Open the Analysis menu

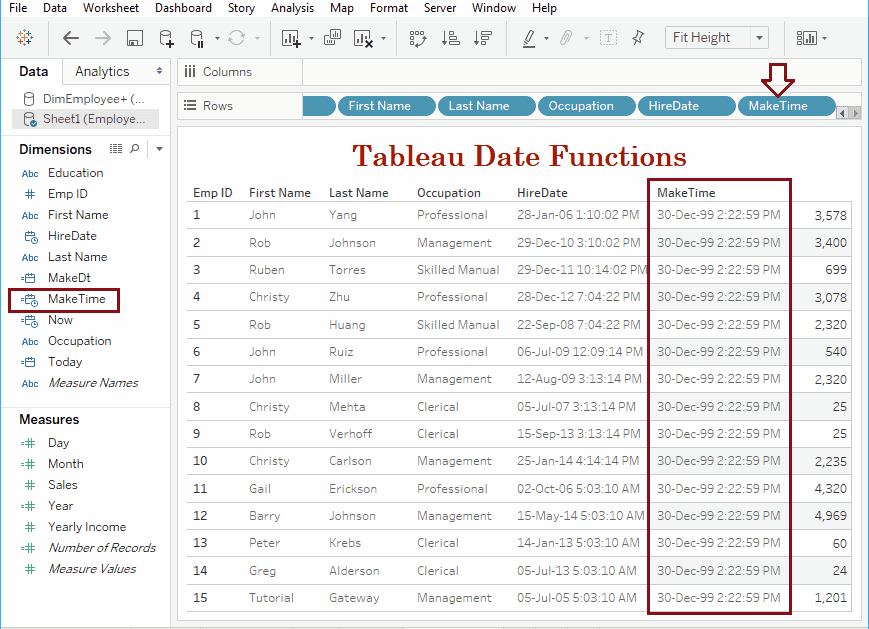coord(292,8)
